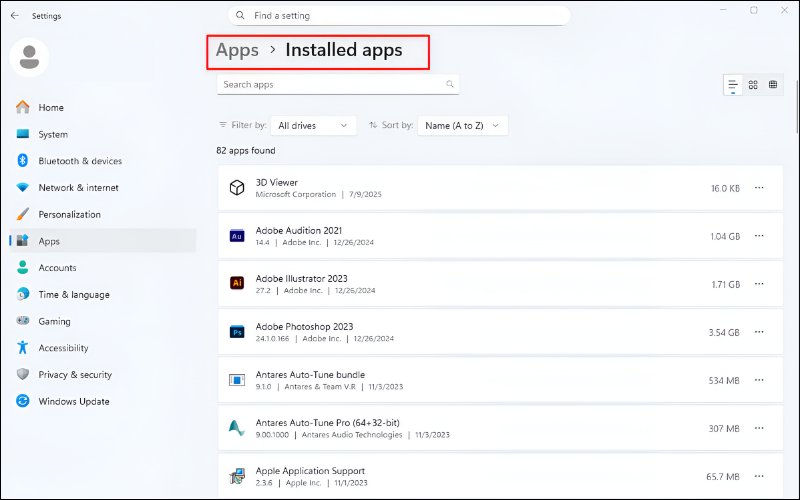This screenshot has width=800, height=500.
Task: Open more options for Adobe Illustrator 2023
Action: [759, 284]
